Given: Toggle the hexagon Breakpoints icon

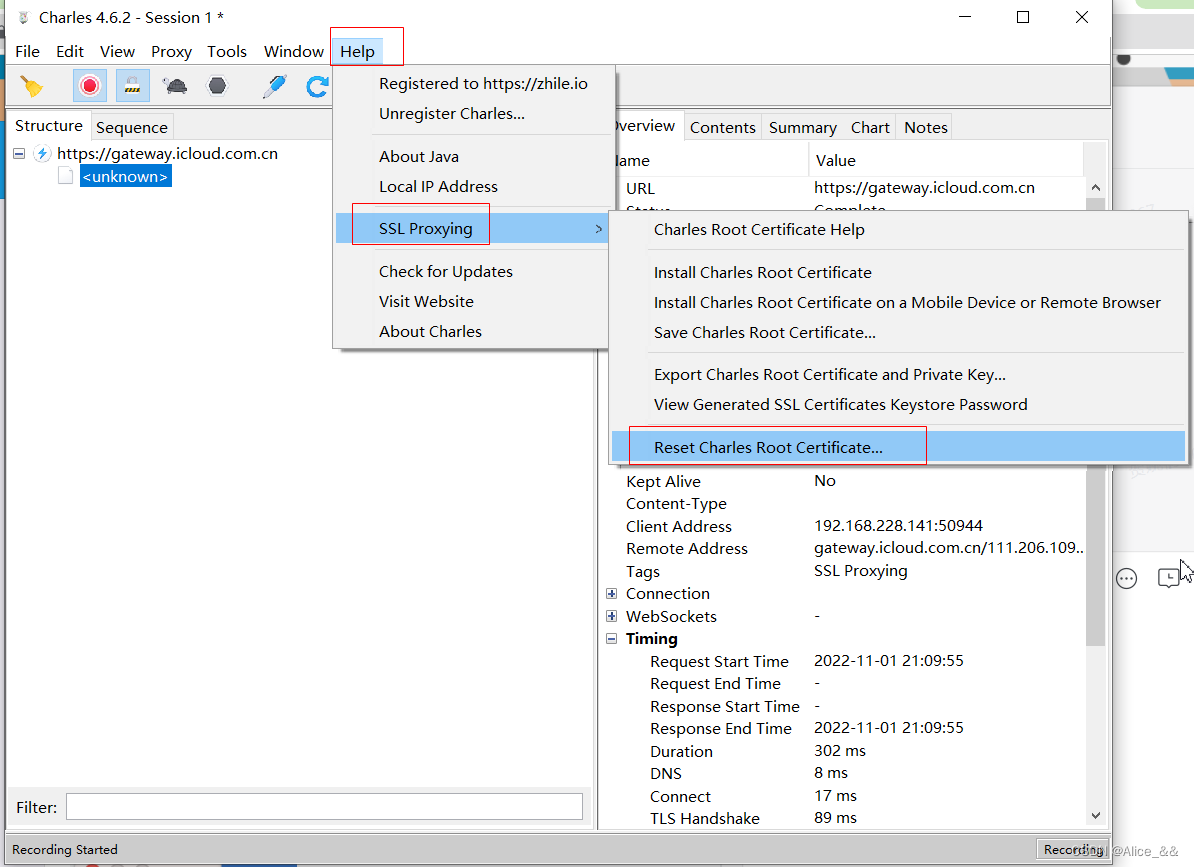Looking at the screenshot, I should [x=218, y=86].
